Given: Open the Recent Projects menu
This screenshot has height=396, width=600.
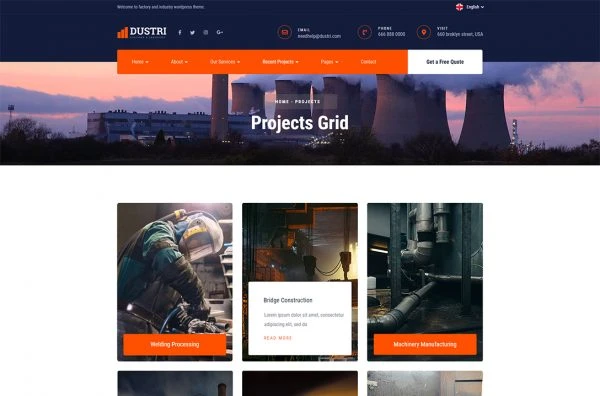Looking at the screenshot, I should (280, 62).
